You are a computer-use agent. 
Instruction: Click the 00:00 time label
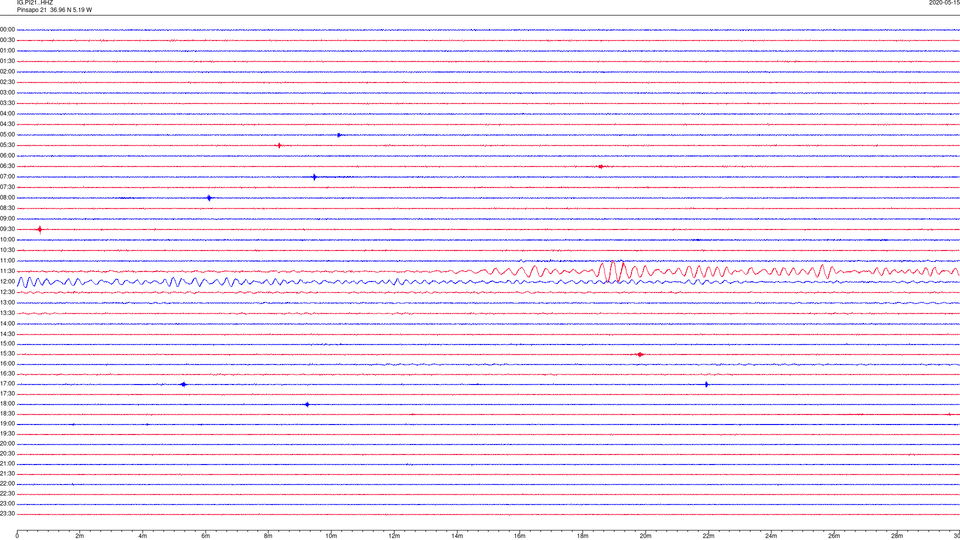click(7, 29)
